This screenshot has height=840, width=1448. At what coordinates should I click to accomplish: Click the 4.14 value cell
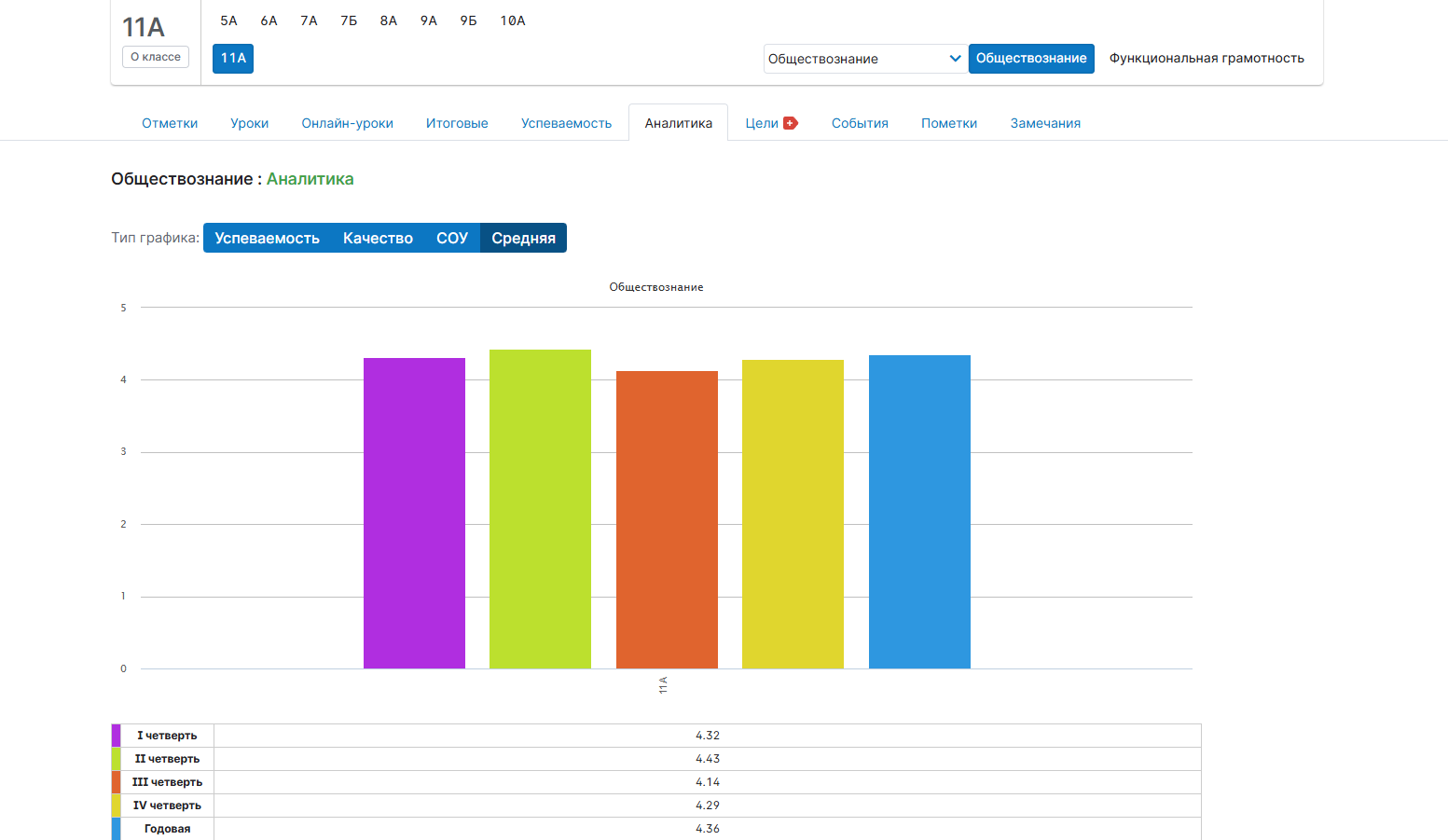pyautogui.click(x=708, y=782)
